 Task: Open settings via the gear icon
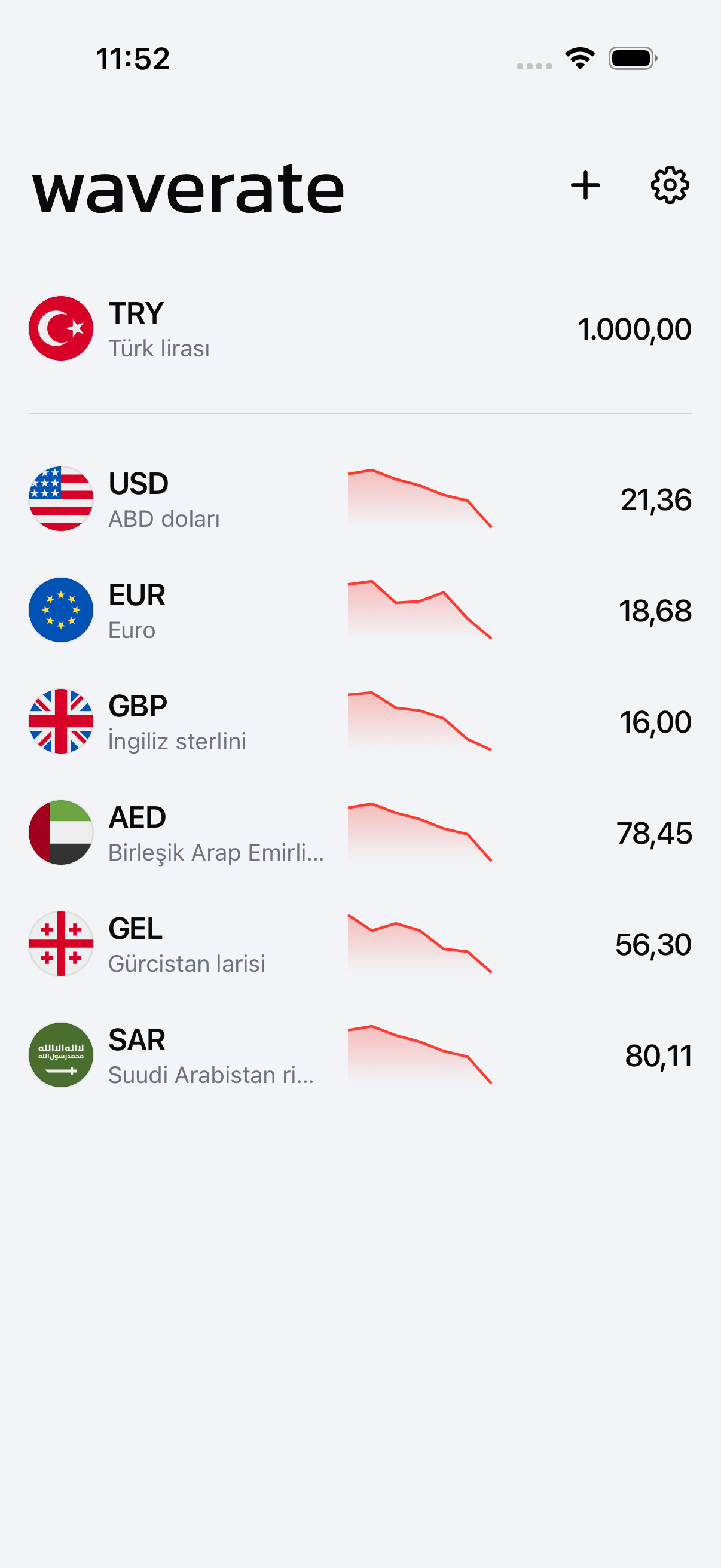point(670,185)
